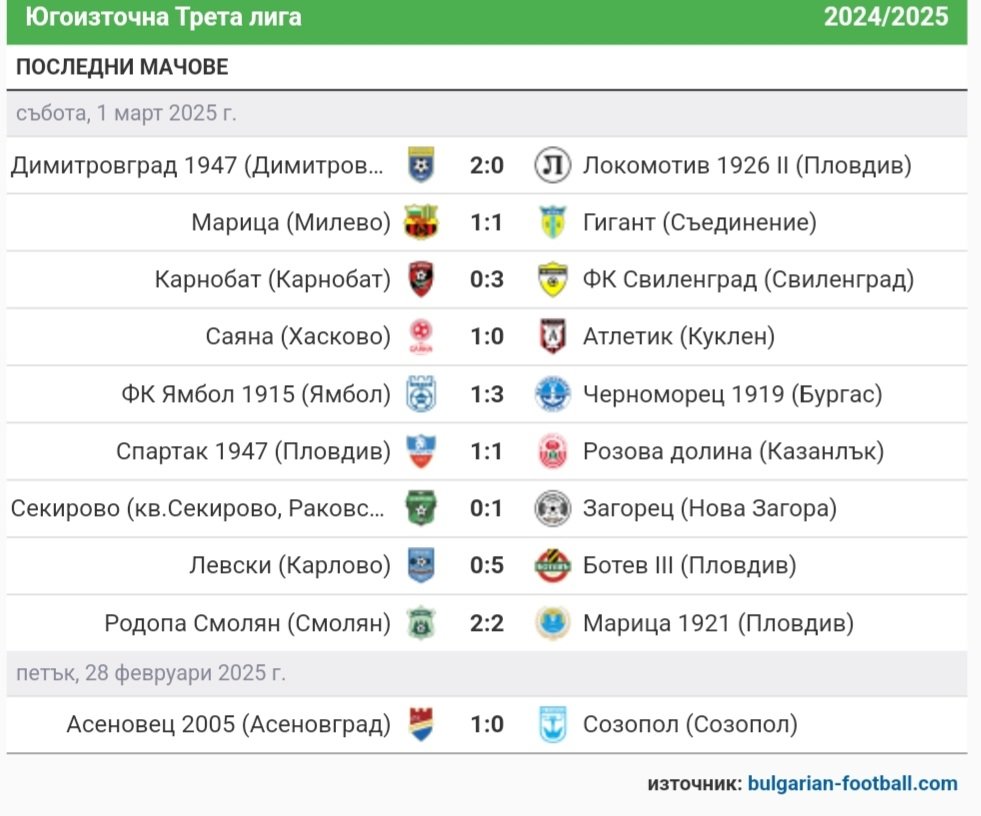Click the Розова долина crest

(x=552, y=451)
